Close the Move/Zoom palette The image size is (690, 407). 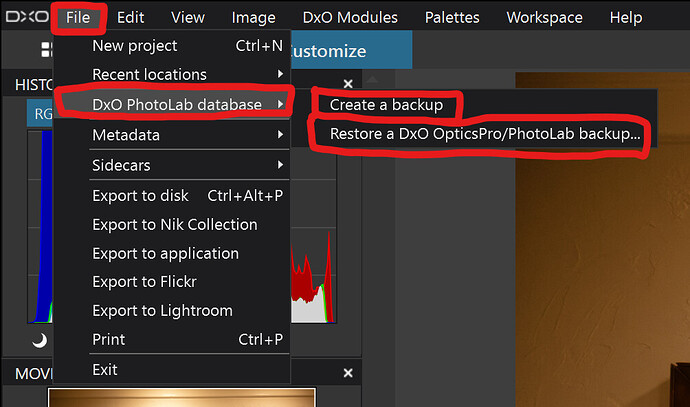click(348, 373)
